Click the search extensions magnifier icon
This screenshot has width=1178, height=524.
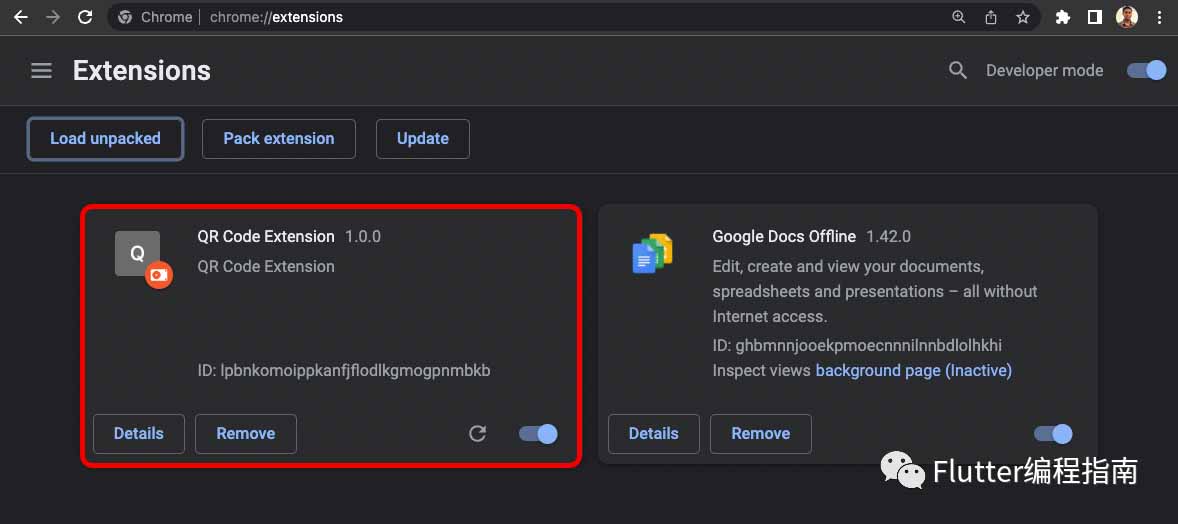click(x=958, y=71)
